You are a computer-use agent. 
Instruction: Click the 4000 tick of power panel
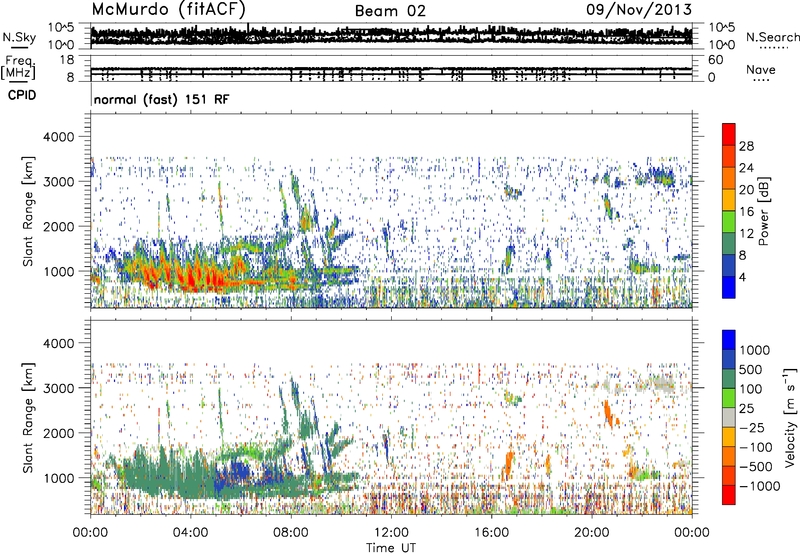[x=59, y=137]
